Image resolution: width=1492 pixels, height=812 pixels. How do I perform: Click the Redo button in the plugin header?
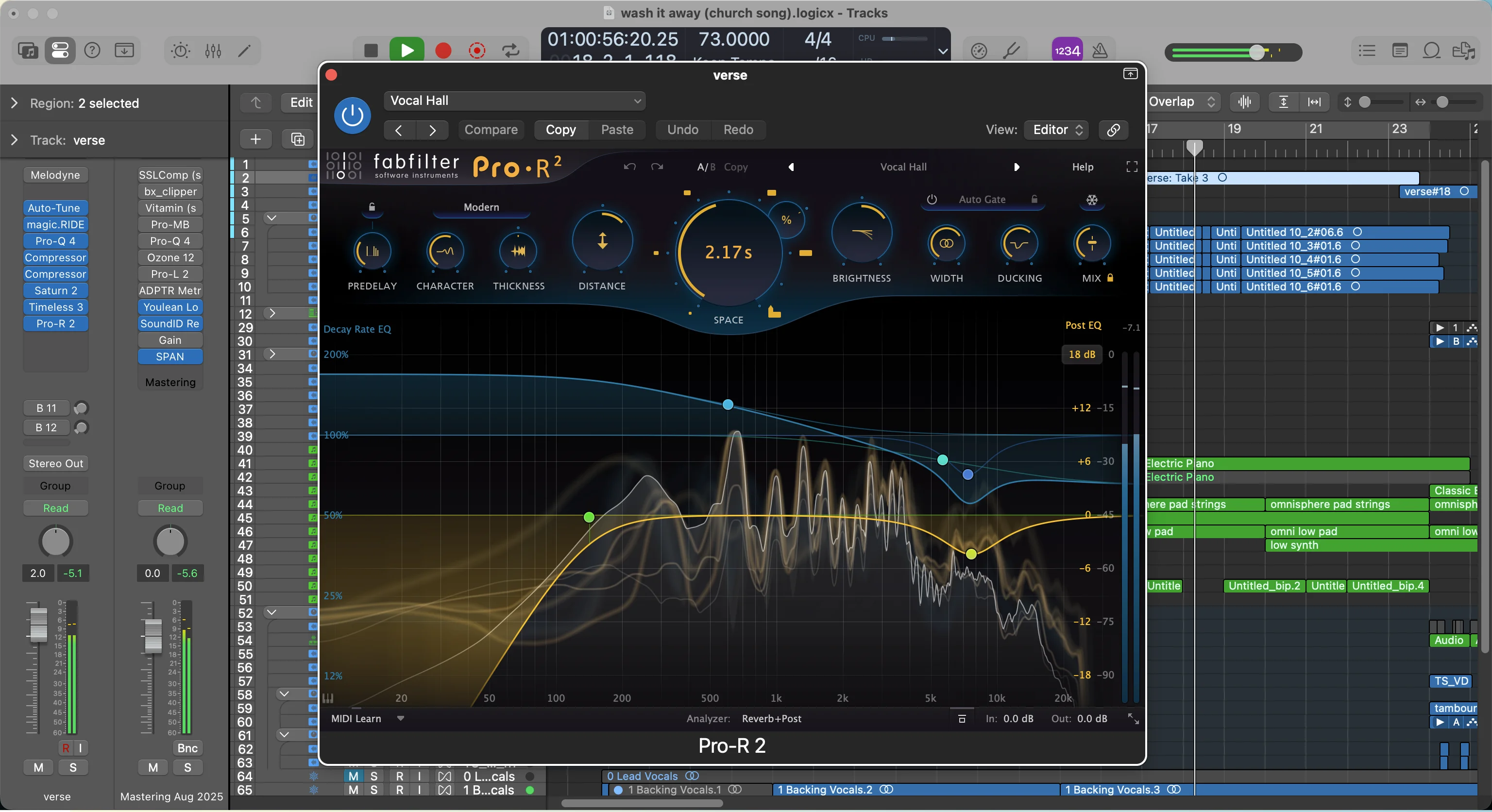[x=739, y=130]
